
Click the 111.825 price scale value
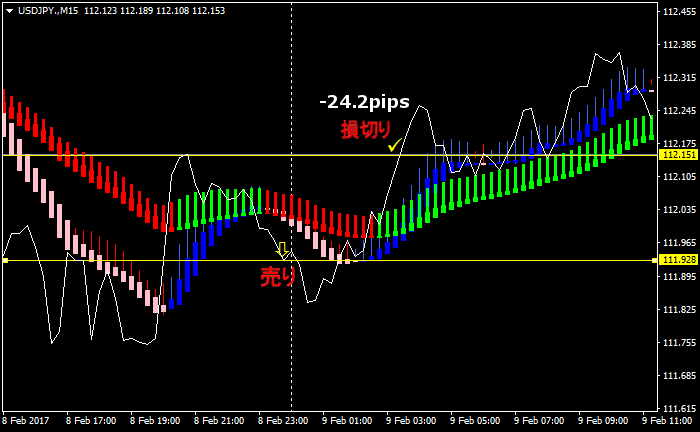tap(679, 310)
